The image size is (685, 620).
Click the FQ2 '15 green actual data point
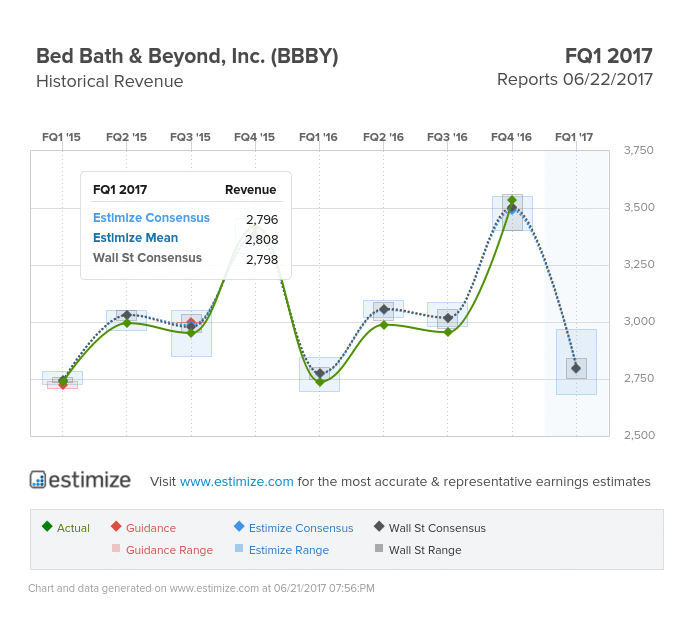(x=127, y=323)
